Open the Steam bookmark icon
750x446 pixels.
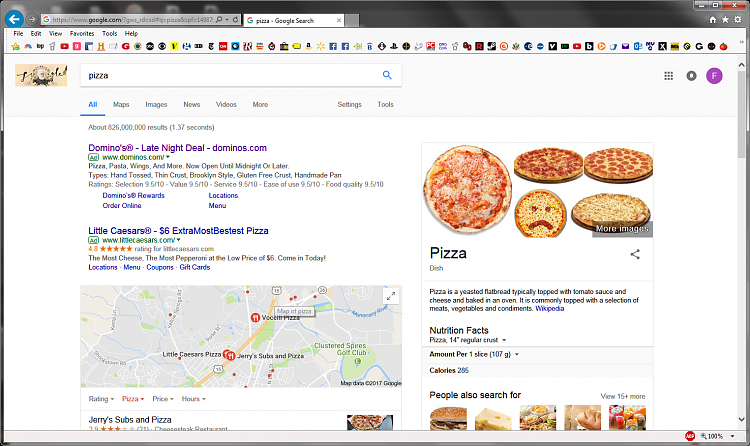coord(492,46)
